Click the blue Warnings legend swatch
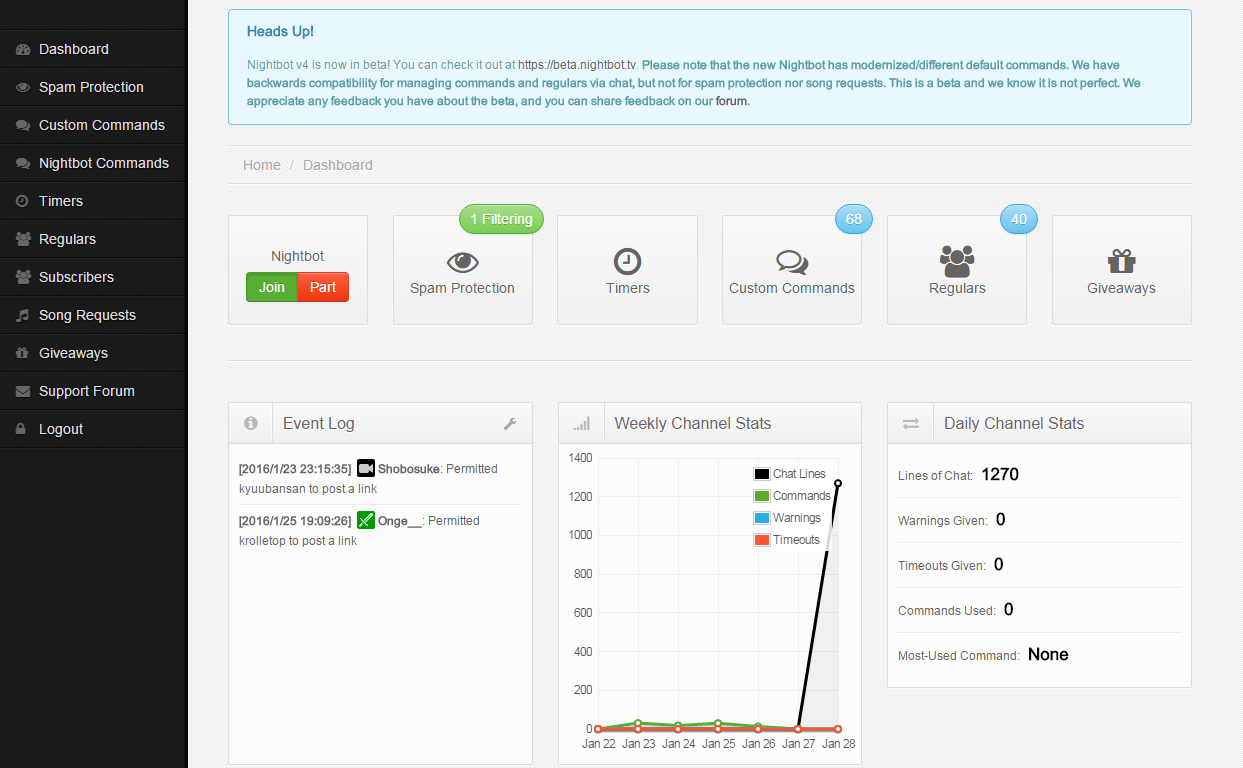 click(762, 518)
